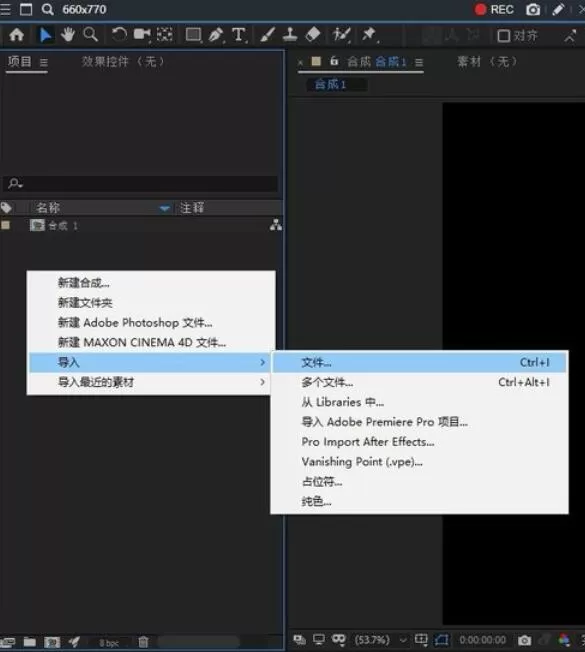Image resolution: width=585 pixels, height=652 pixels.
Task: Select the Zoom magnifier tool in the toolbar
Action: pyautogui.click(x=90, y=35)
